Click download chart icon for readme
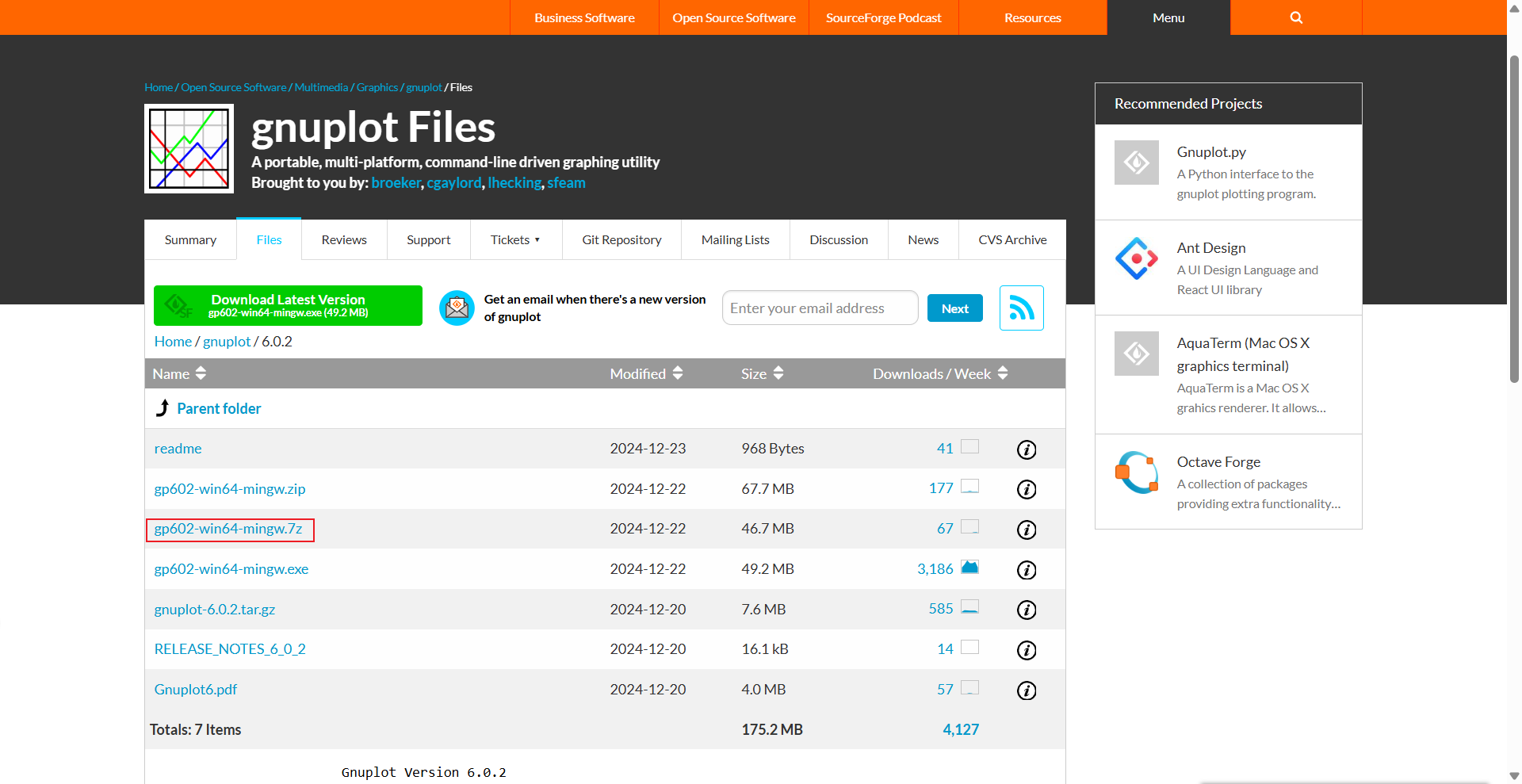Screen dimensions: 1522x784 (x=969, y=446)
